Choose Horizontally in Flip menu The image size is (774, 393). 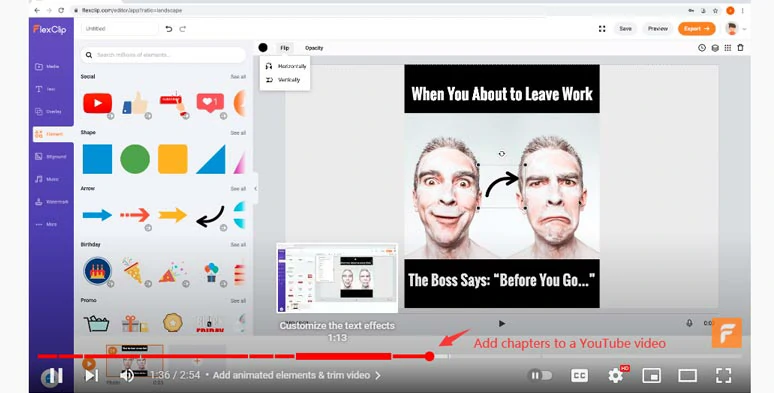point(286,66)
